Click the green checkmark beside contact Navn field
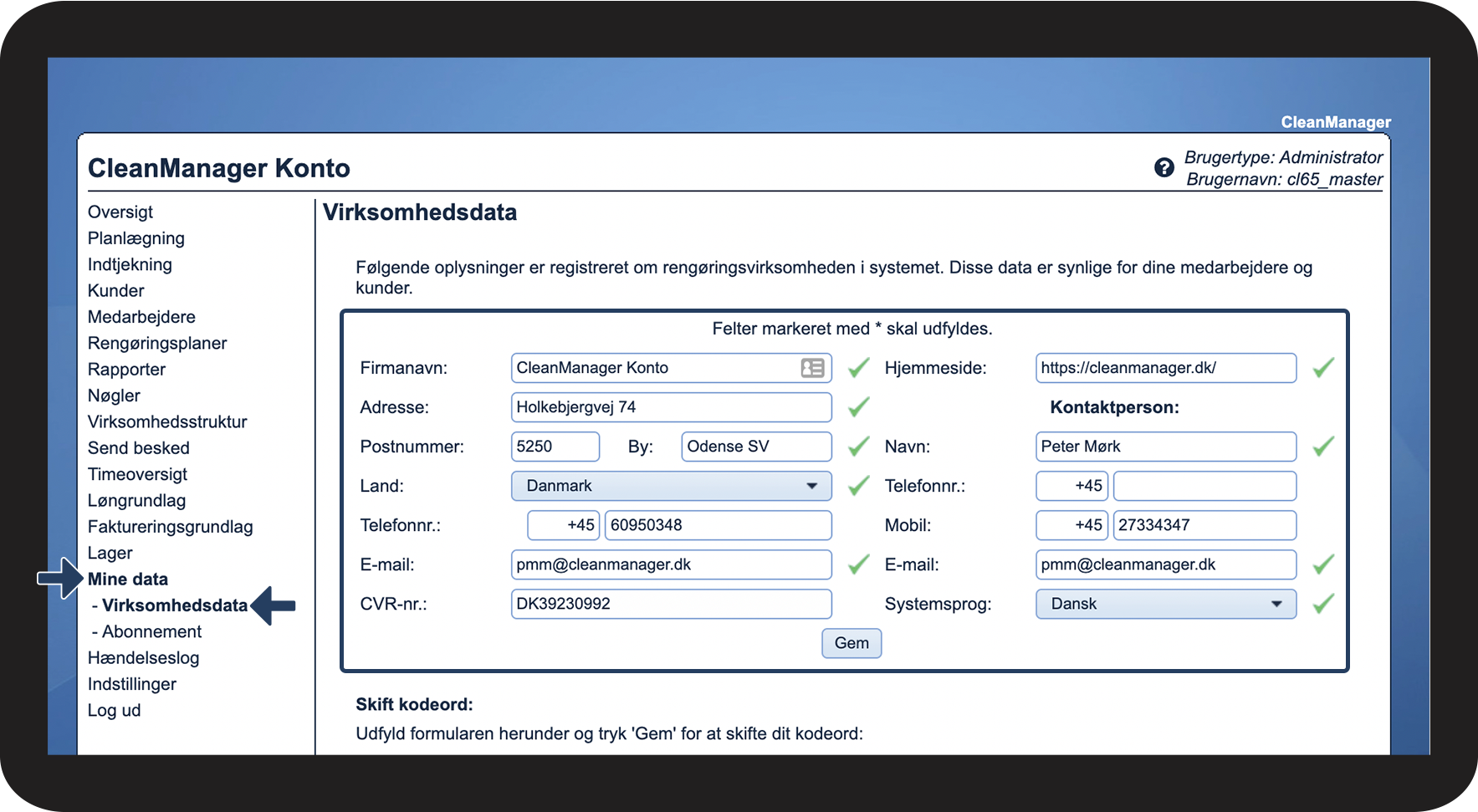The image size is (1478, 812). pyautogui.click(x=1322, y=447)
